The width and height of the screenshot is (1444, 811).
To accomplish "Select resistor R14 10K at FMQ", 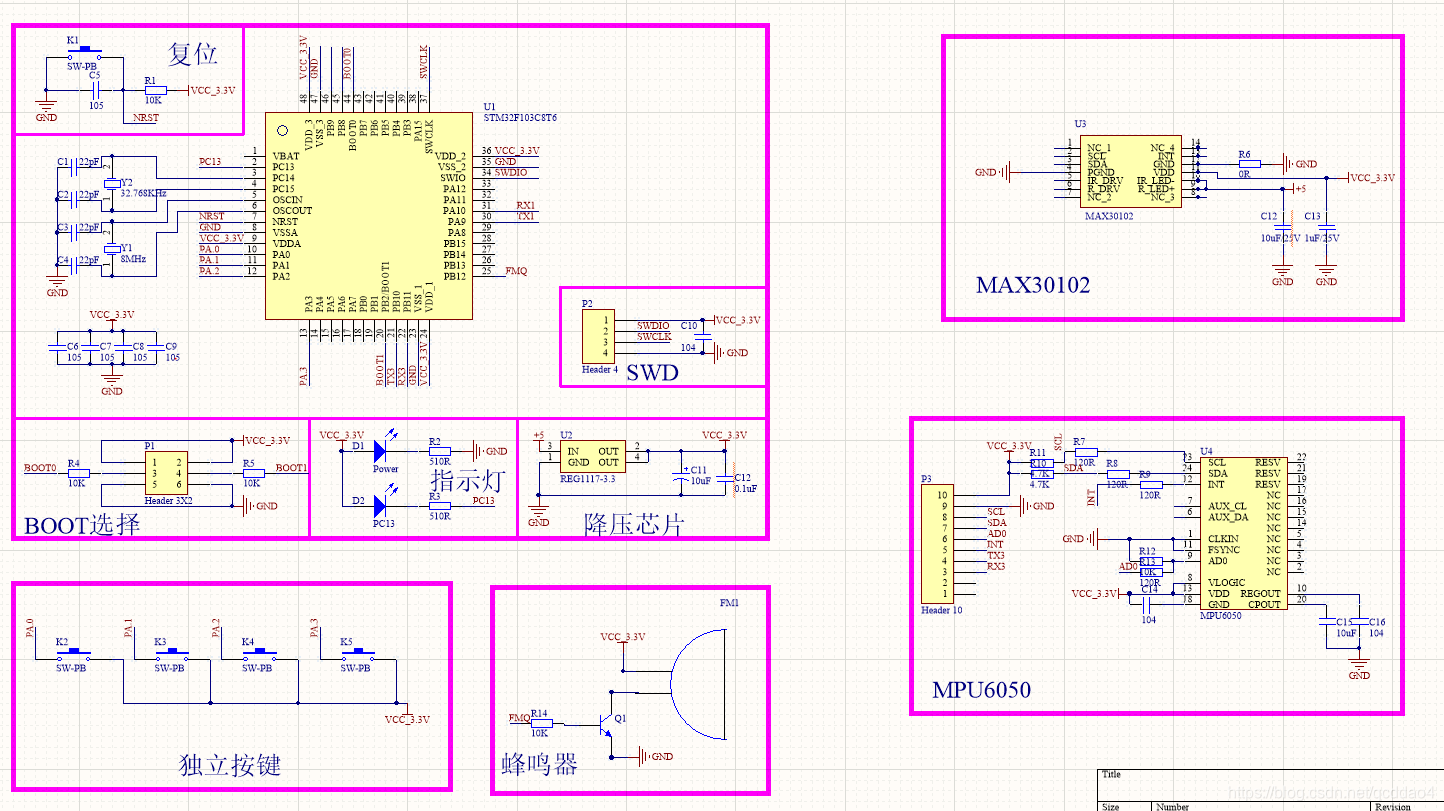I will 541,723.
